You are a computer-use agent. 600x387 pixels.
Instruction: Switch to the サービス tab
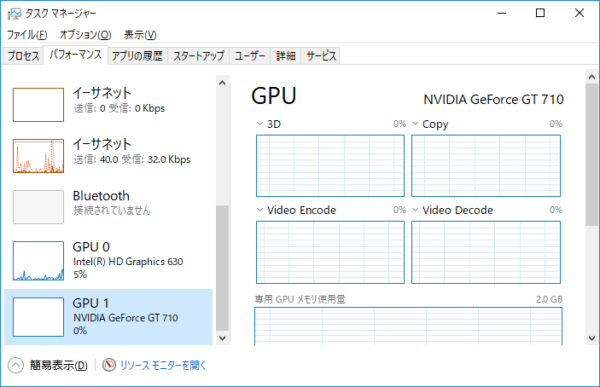pos(321,56)
